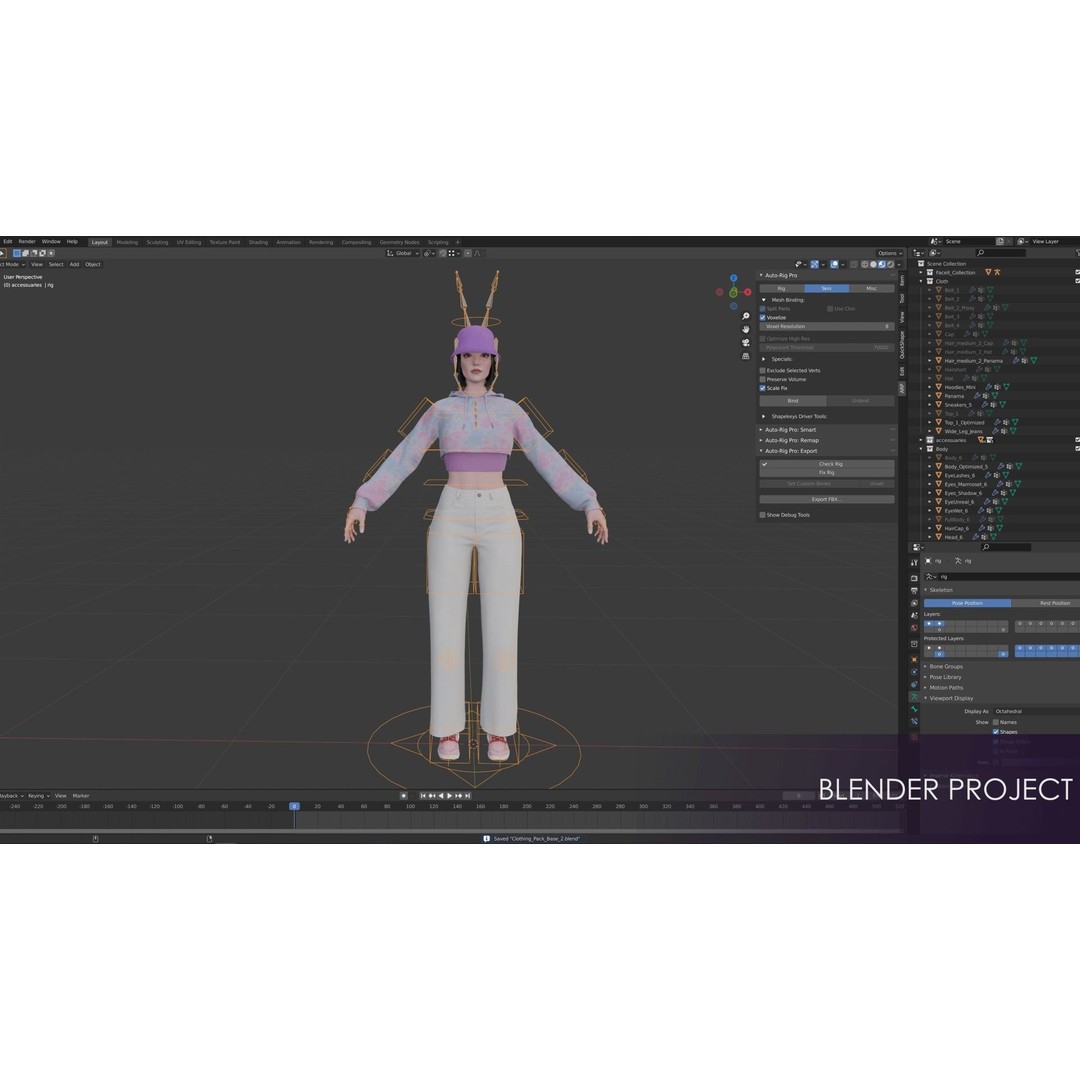Click the red X axis on navigation gizmo
This screenshot has width=1080, height=1080.
click(x=747, y=292)
